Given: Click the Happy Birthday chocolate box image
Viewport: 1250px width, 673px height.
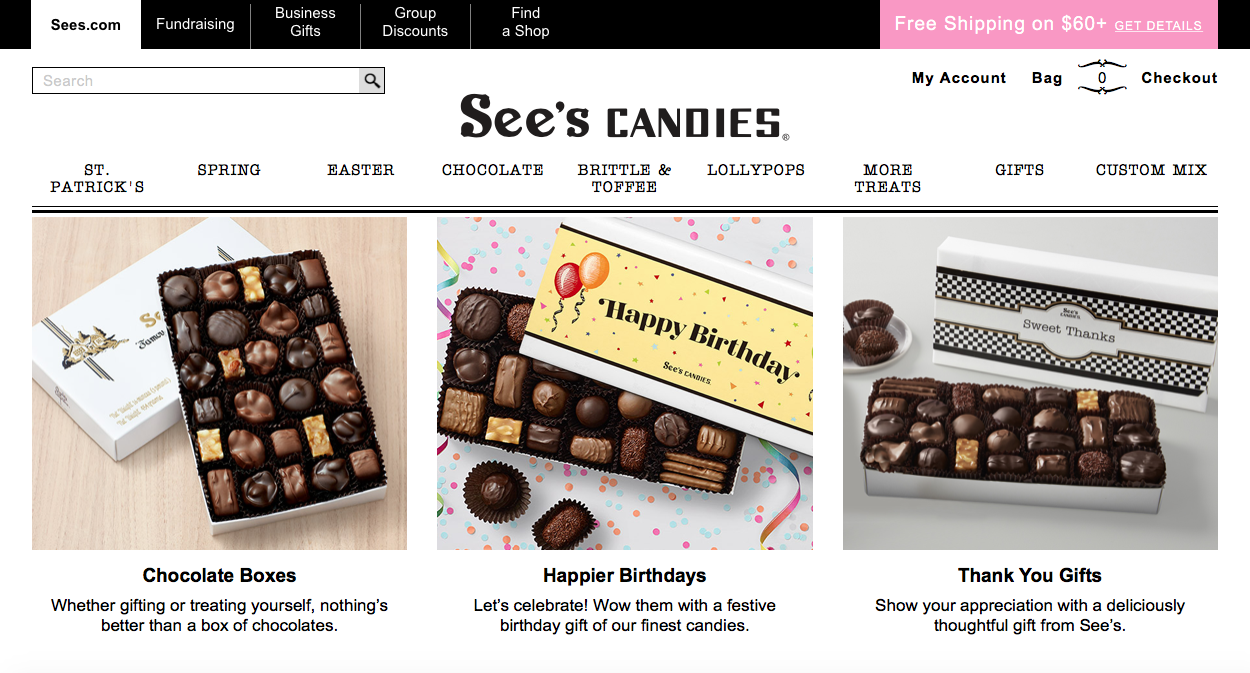Looking at the screenshot, I should 625,383.
